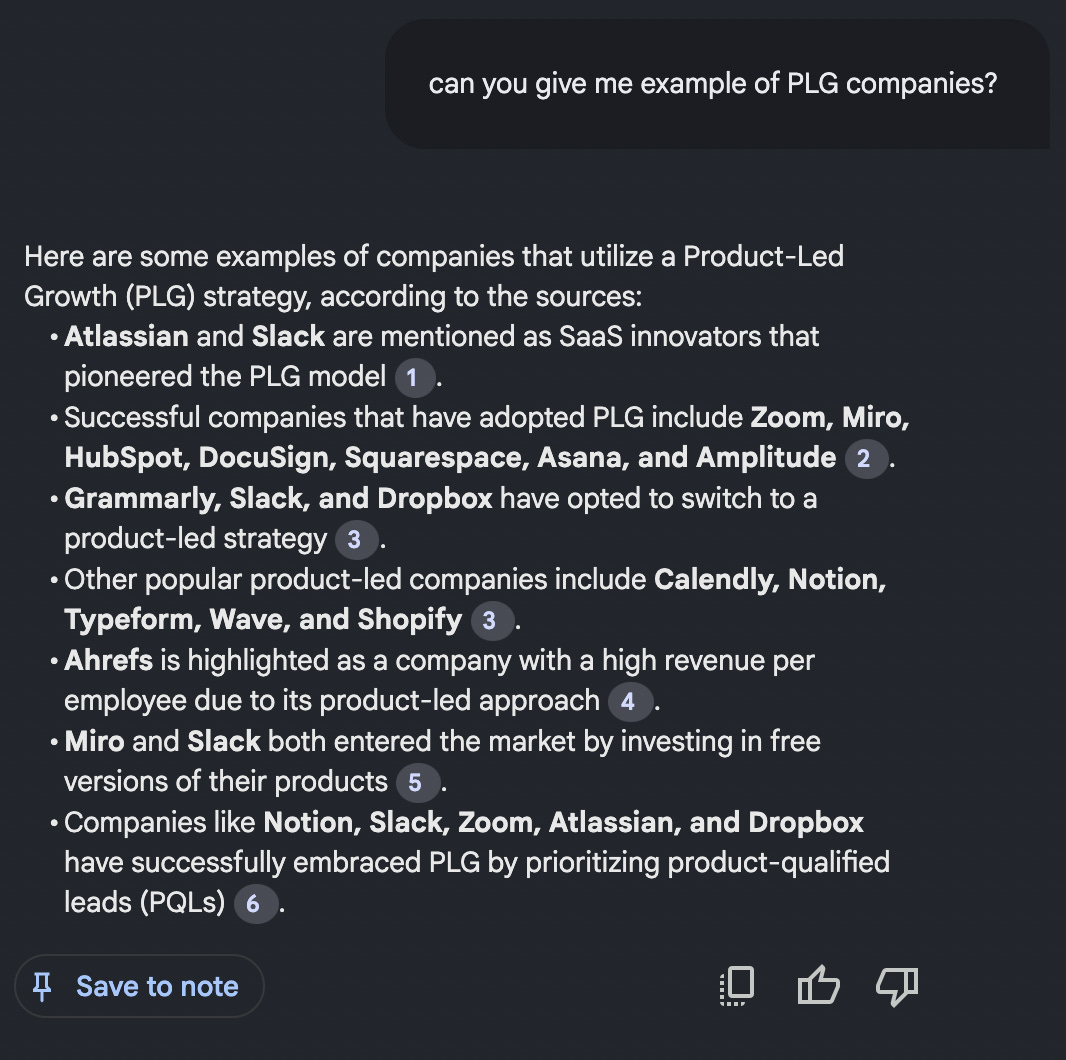Open citation 5 after 'versions of their products'
Screen dimensions: 1066x1060
pyautogui.click(x=415, y=783)
